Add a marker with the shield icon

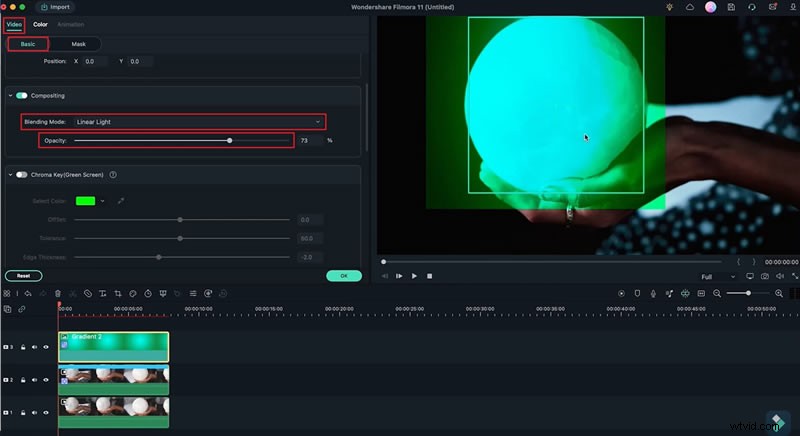click(637, 294)
